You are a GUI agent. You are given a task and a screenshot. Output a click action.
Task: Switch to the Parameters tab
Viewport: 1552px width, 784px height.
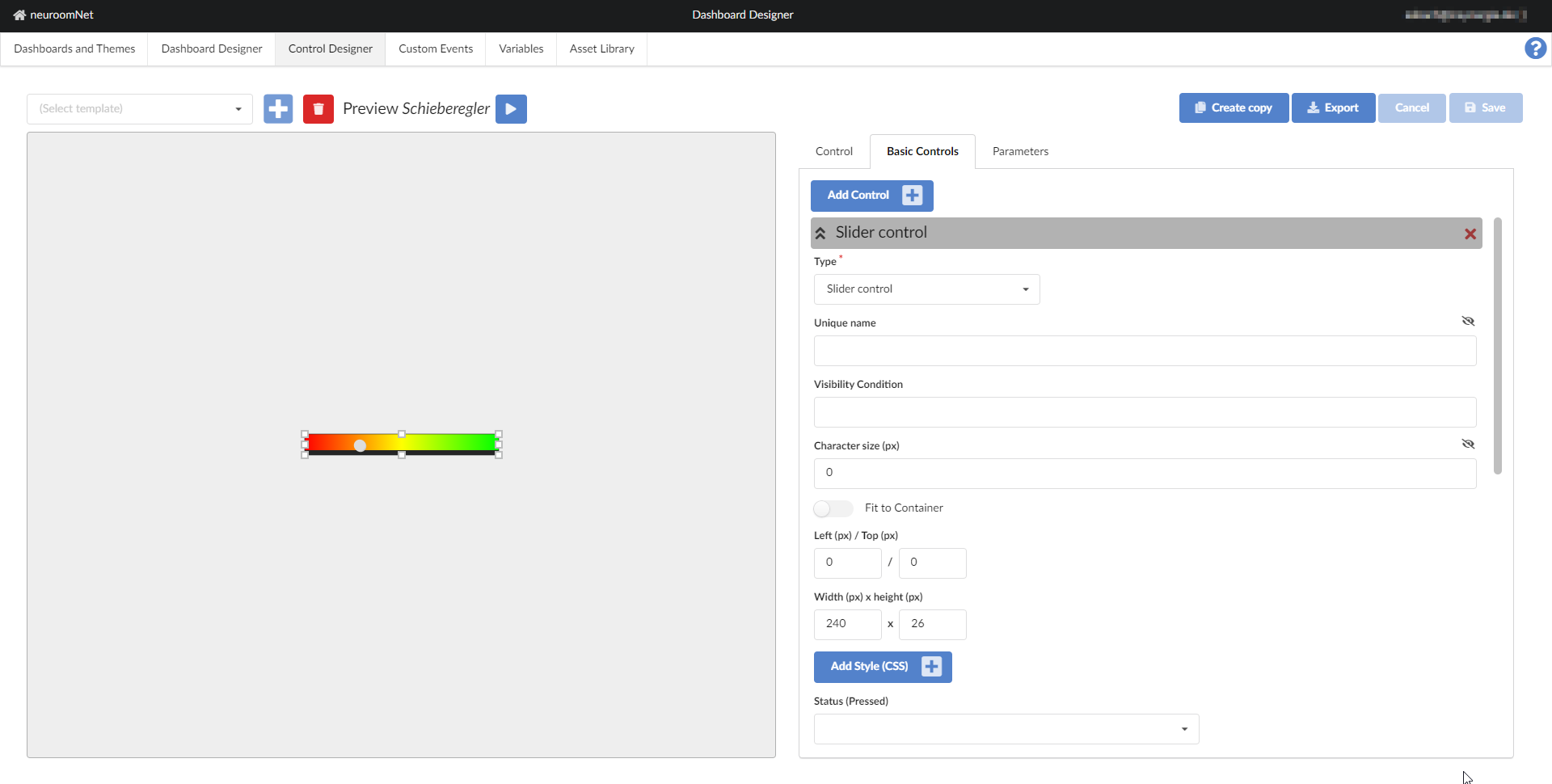(x=1020, y=151)
